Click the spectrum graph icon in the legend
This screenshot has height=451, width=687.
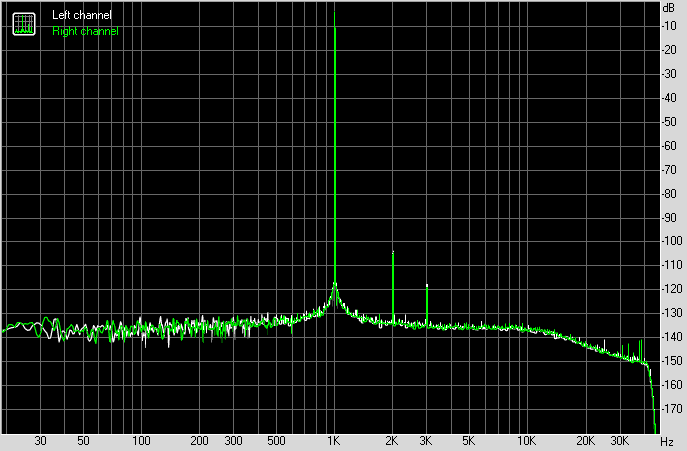(x=24, y=24)
